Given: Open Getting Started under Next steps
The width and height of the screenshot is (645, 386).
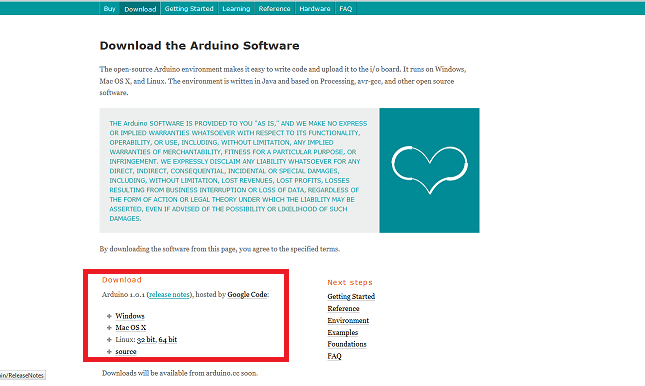Looking at the screenshot, I should (351, 296).
